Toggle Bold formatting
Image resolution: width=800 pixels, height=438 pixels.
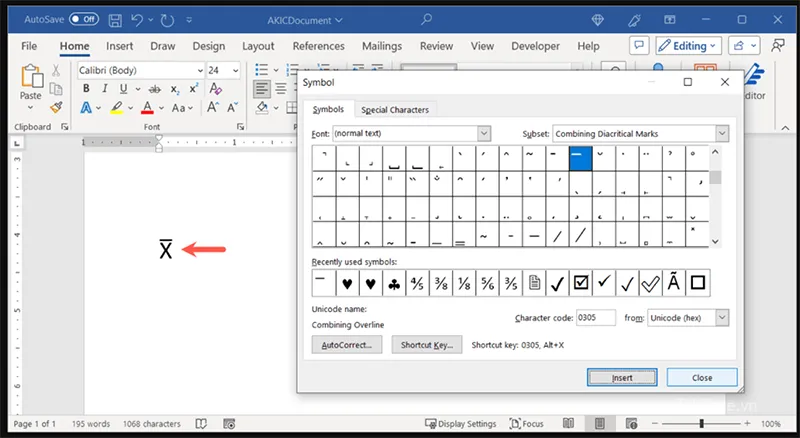86,89
